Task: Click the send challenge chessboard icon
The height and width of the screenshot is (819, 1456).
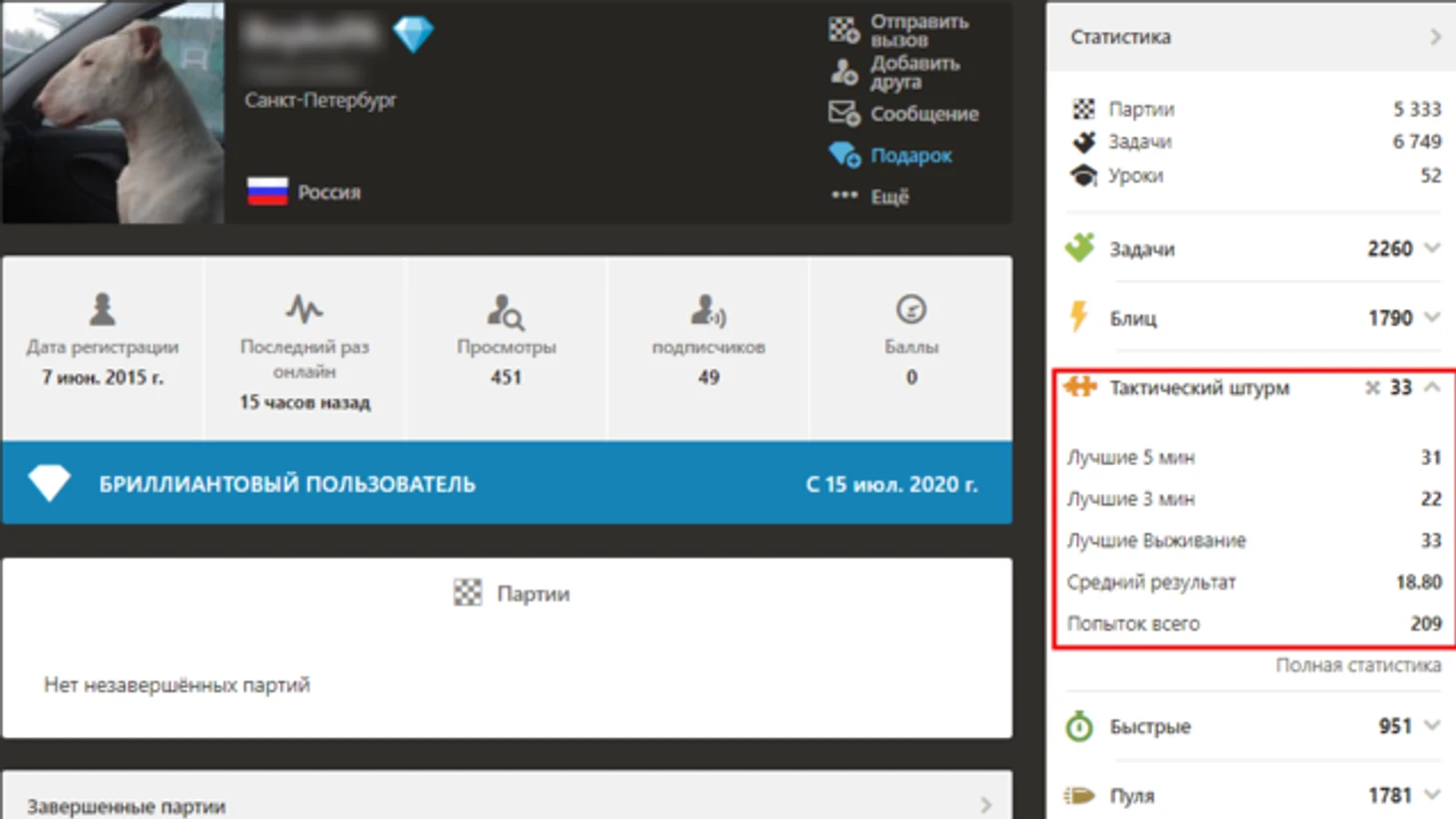Action: tap(844, 30)
